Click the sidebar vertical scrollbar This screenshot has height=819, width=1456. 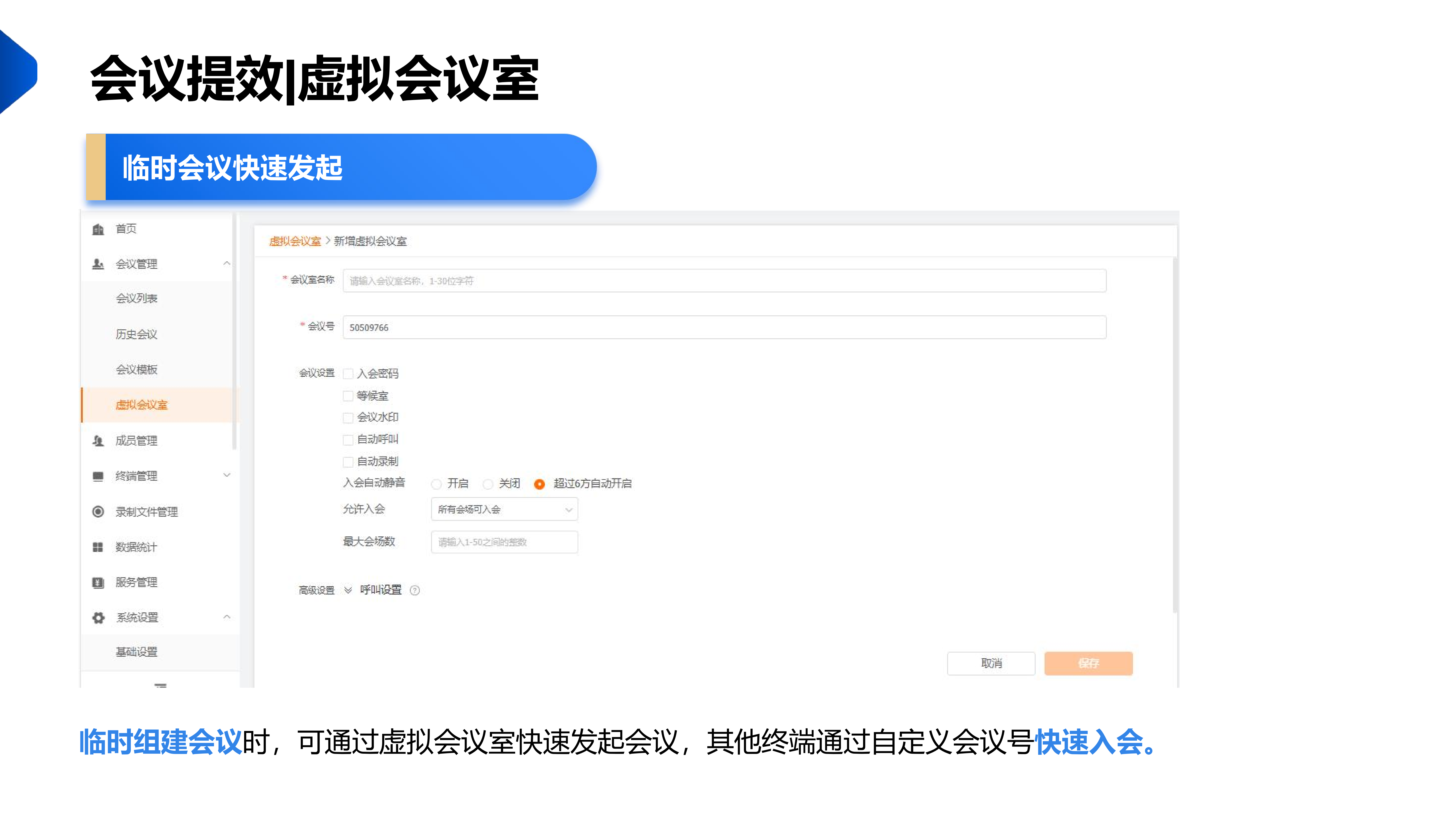pyautogui.click(x=235, y=331)
